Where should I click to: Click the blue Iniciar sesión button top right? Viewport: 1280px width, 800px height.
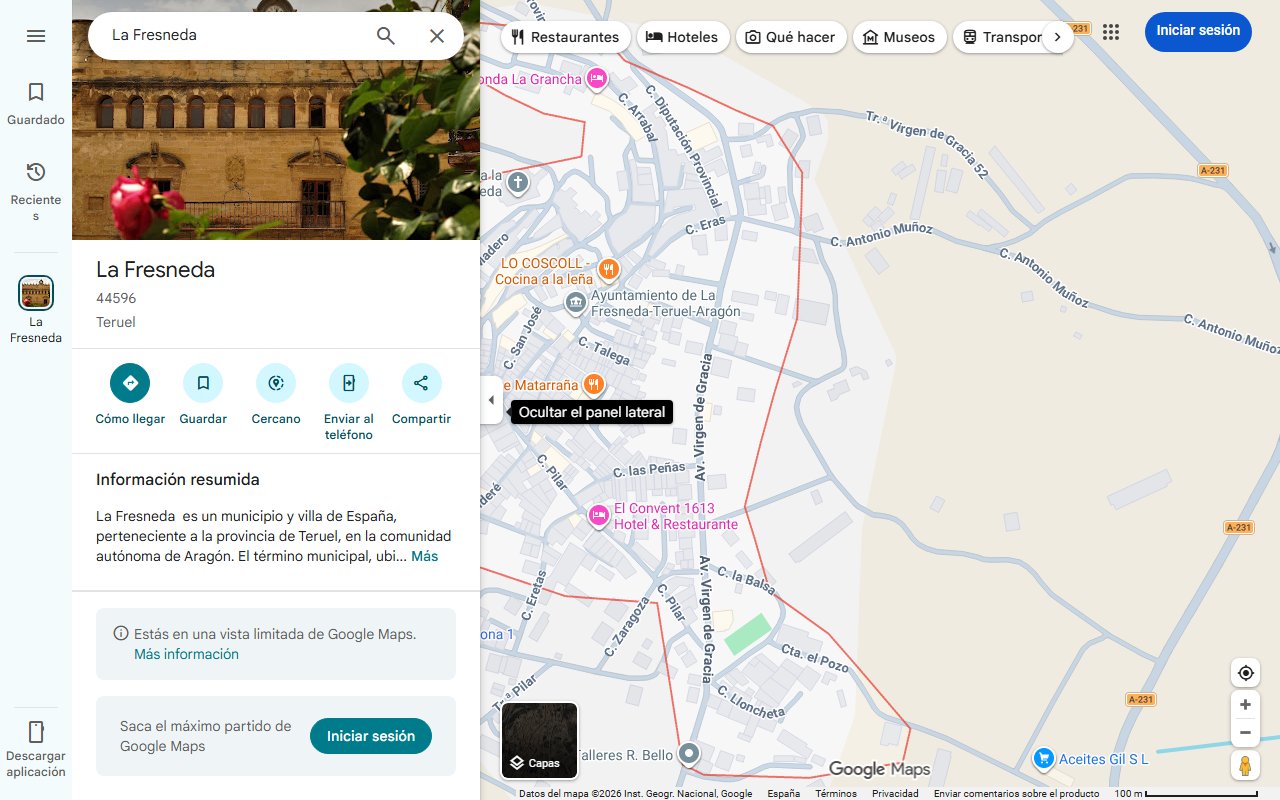point(1197,31)
